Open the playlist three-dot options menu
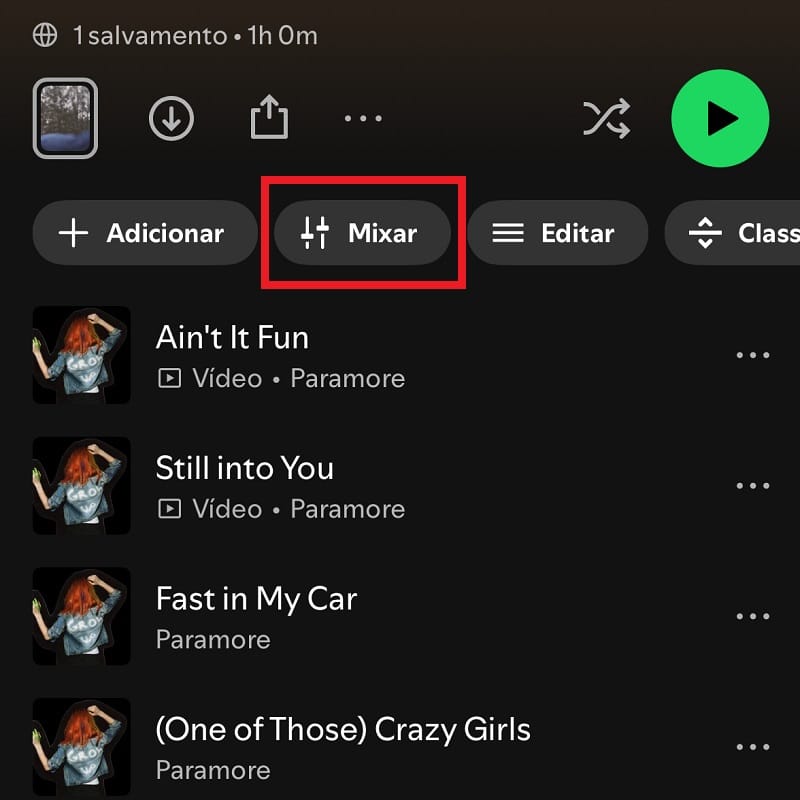This screenshot has height=800, width=800. click(363, 118)
